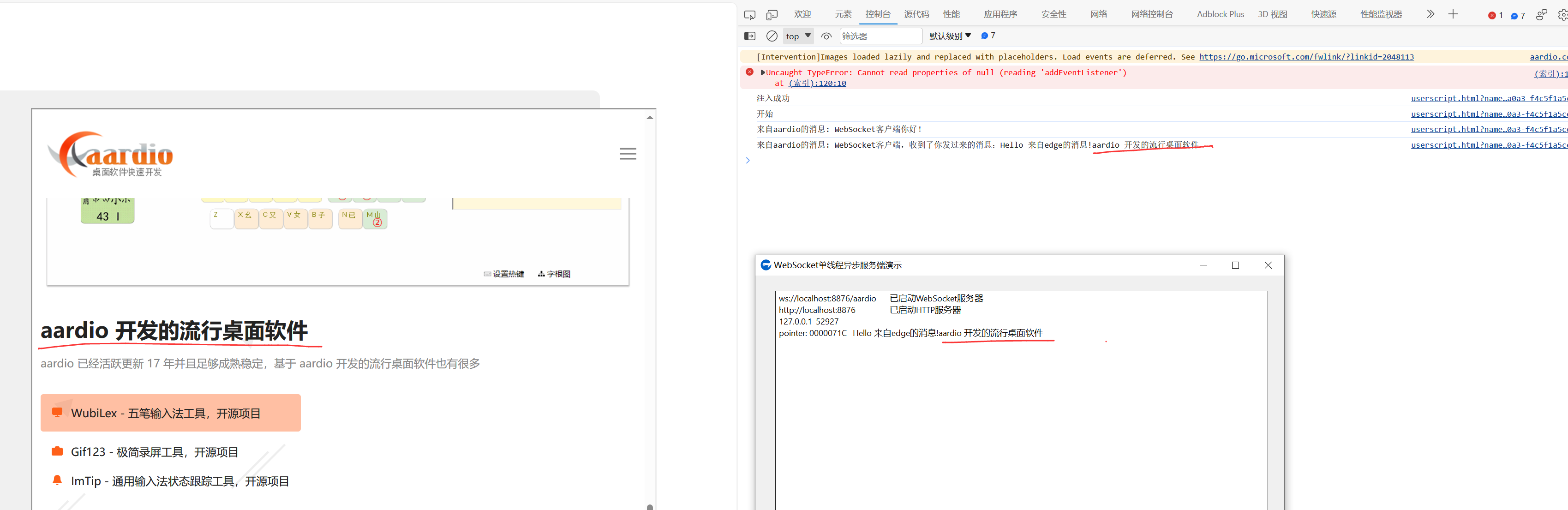Open the go.microsoft.com fwlink link
Screen dimensions: 1568x510
[x=1306, y=57]
